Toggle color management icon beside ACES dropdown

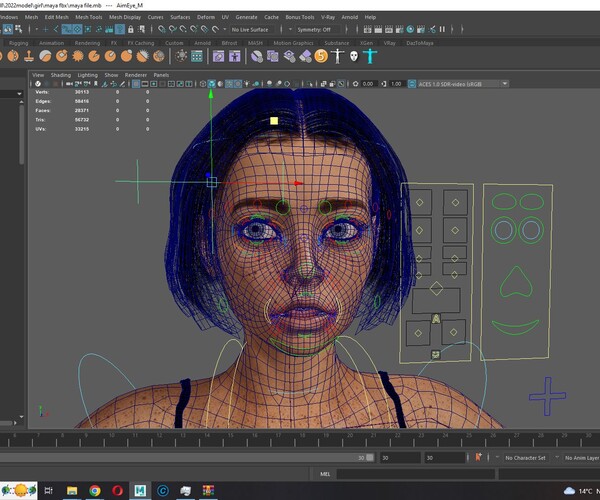point(412,84)
